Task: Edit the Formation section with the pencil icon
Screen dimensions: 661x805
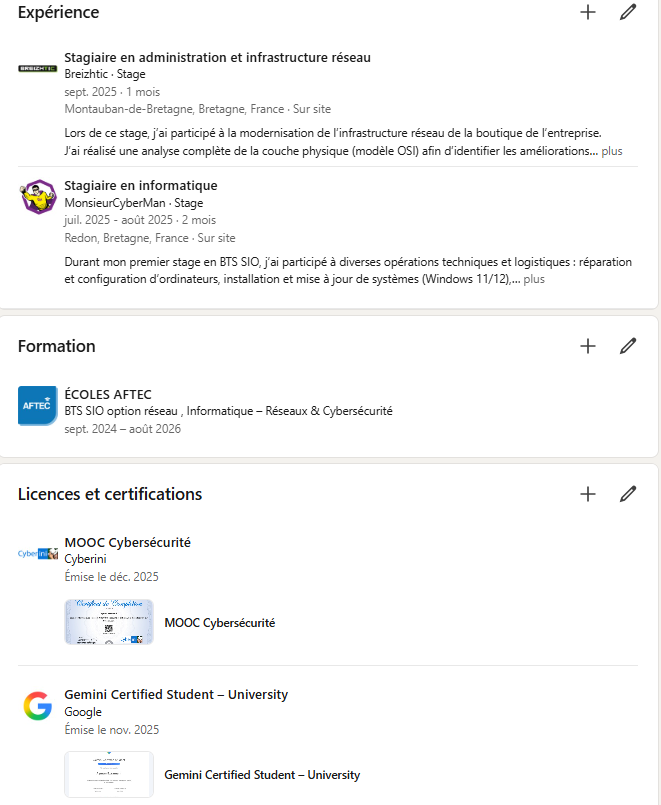Action: tap(628, 345)
